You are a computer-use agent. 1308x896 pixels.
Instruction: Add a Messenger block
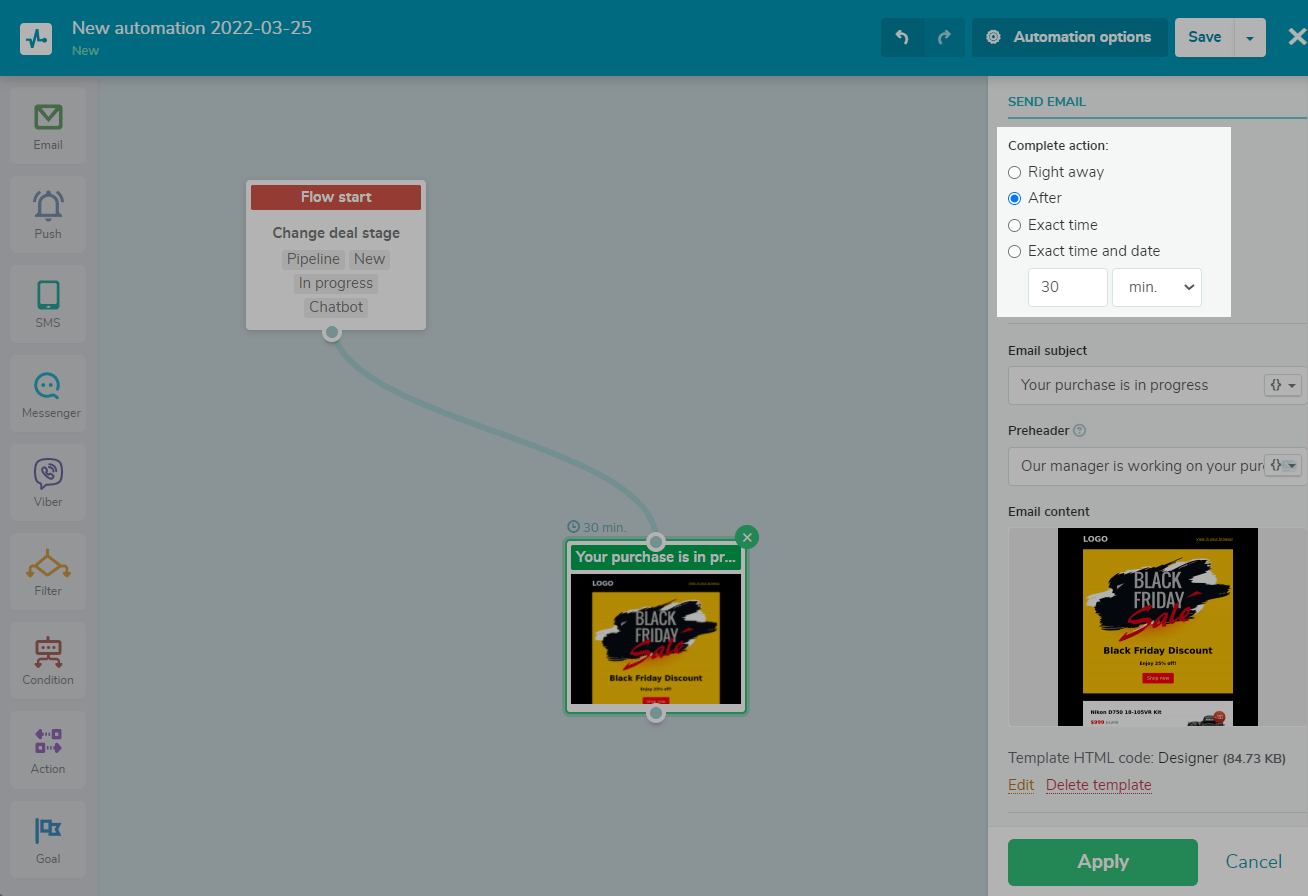point(48,393)
